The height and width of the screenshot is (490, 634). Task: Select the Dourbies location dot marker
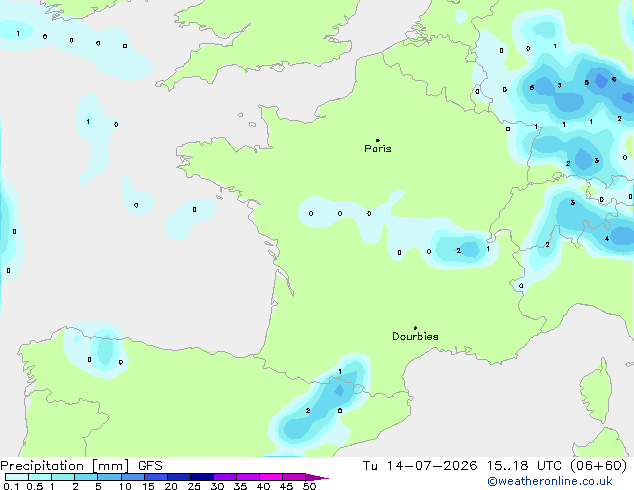point(415,328)
